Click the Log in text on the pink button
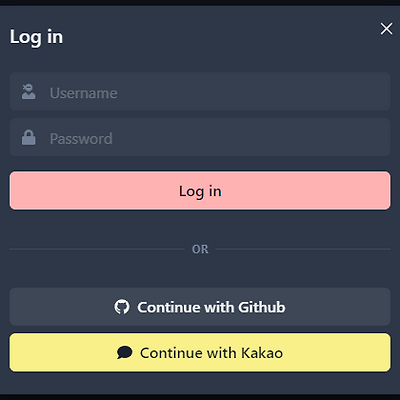 click(x=200, y=192)
